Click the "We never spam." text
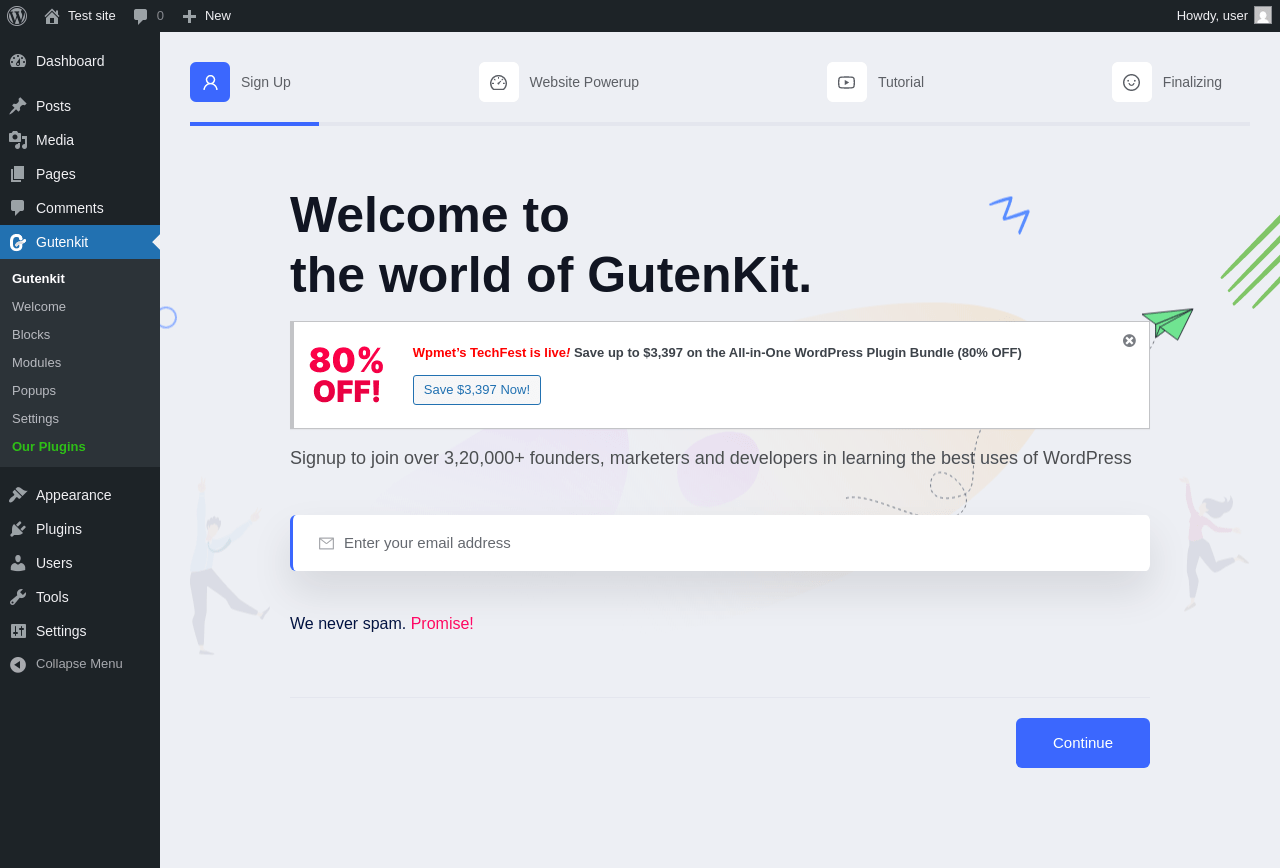 pos(348,624)
